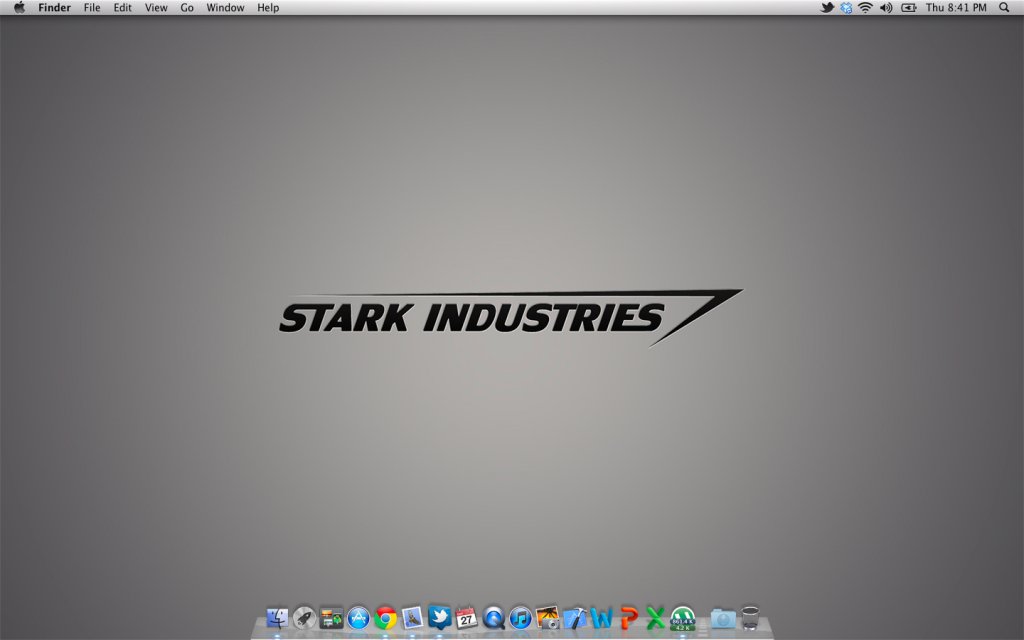Screen dimensions: 1024x640
Task: Open the Window menu
Action: [x=225, y=8]
